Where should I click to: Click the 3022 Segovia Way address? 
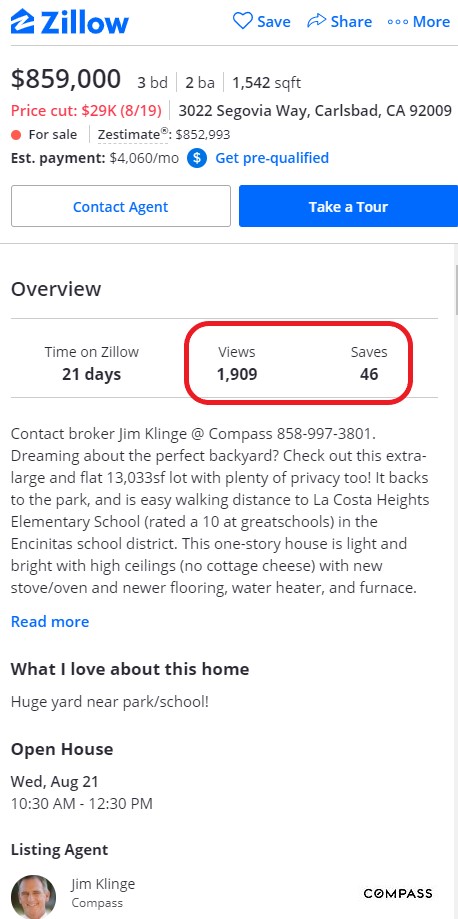(x=315, y=110)
